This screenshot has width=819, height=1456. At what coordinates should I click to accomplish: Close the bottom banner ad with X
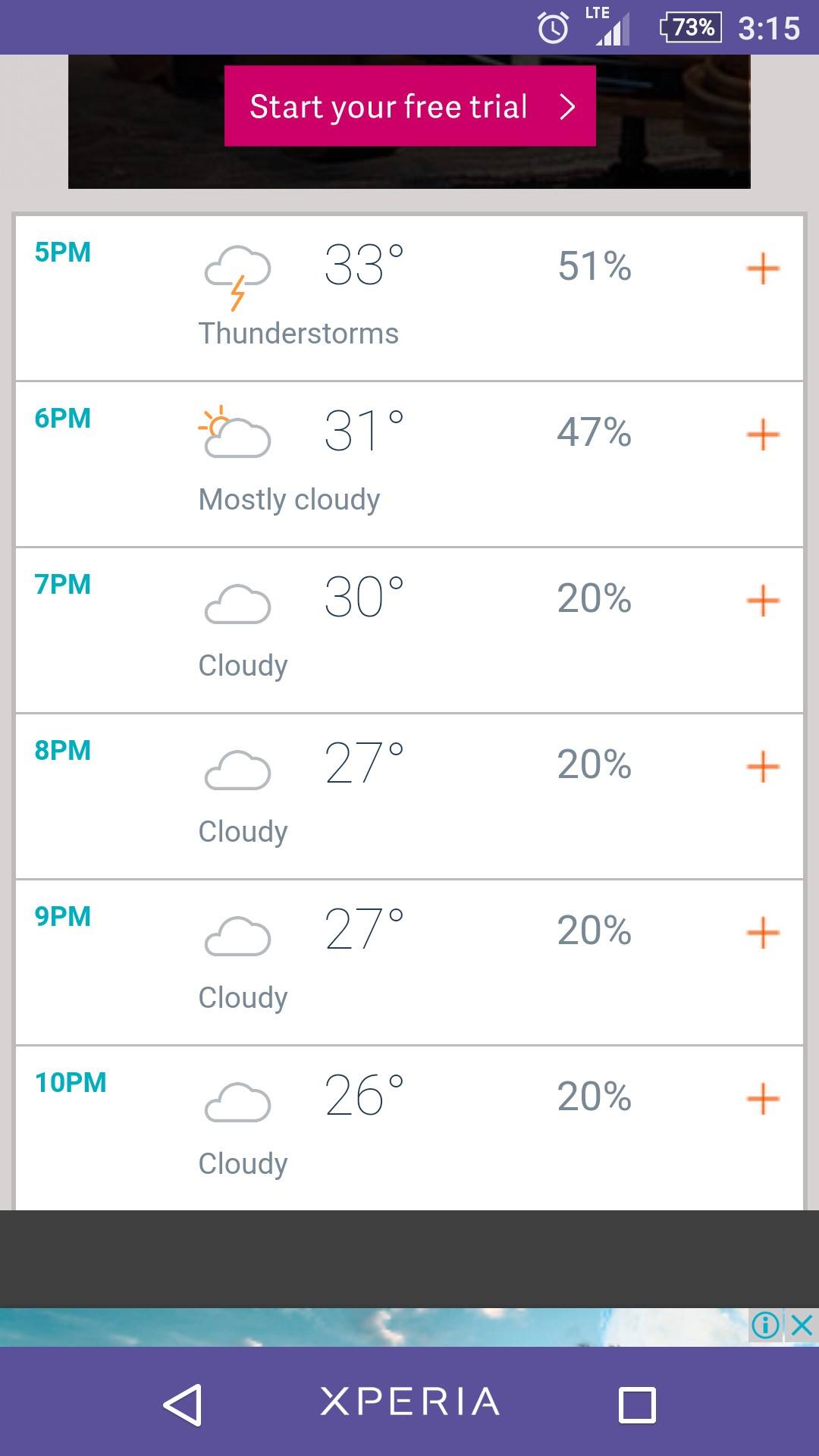pos(802,1325)
